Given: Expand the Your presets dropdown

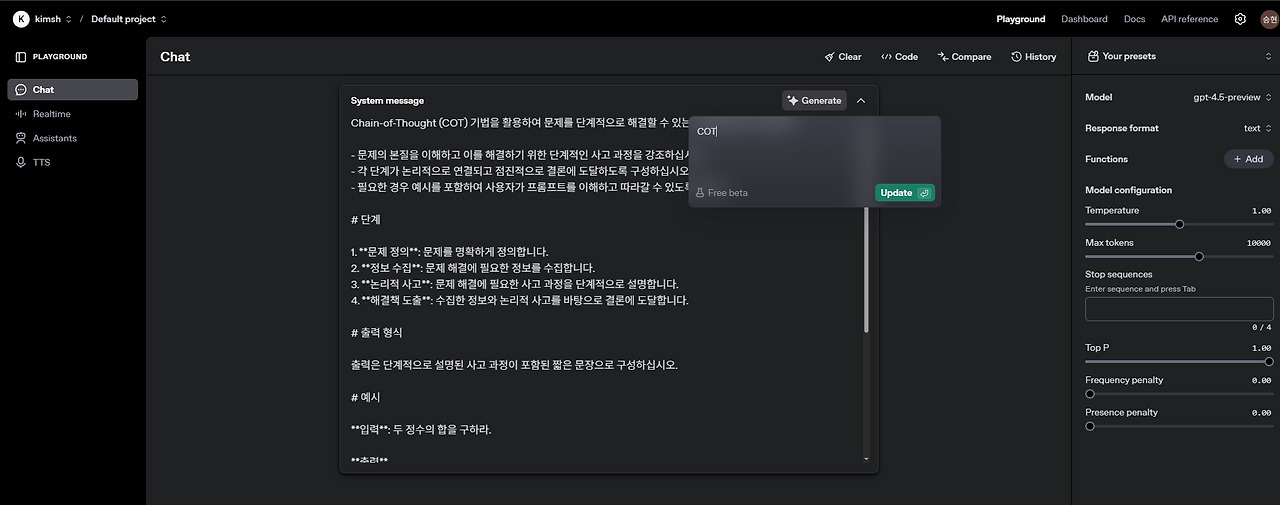Looking at the screenshot, I should [1177, 57].
